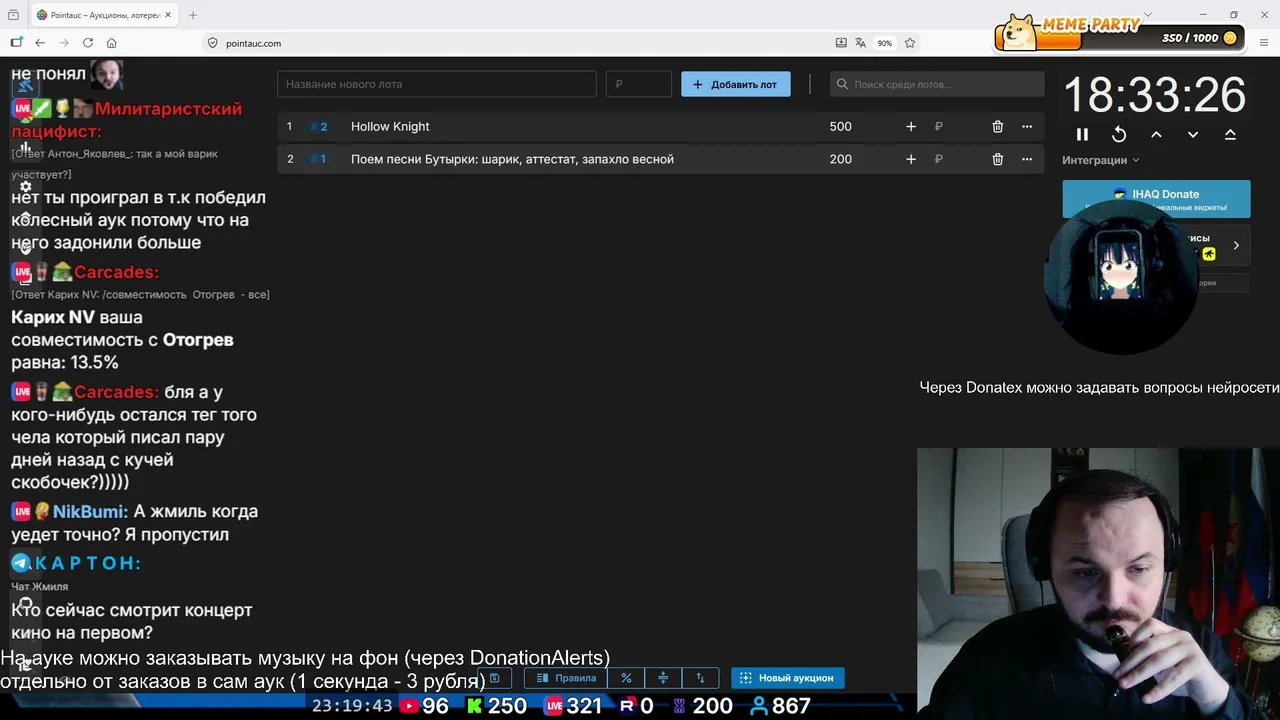Open more options for Поем песни Бутырки lot
The image size is (1280, 720).
tap(1027, 159)
